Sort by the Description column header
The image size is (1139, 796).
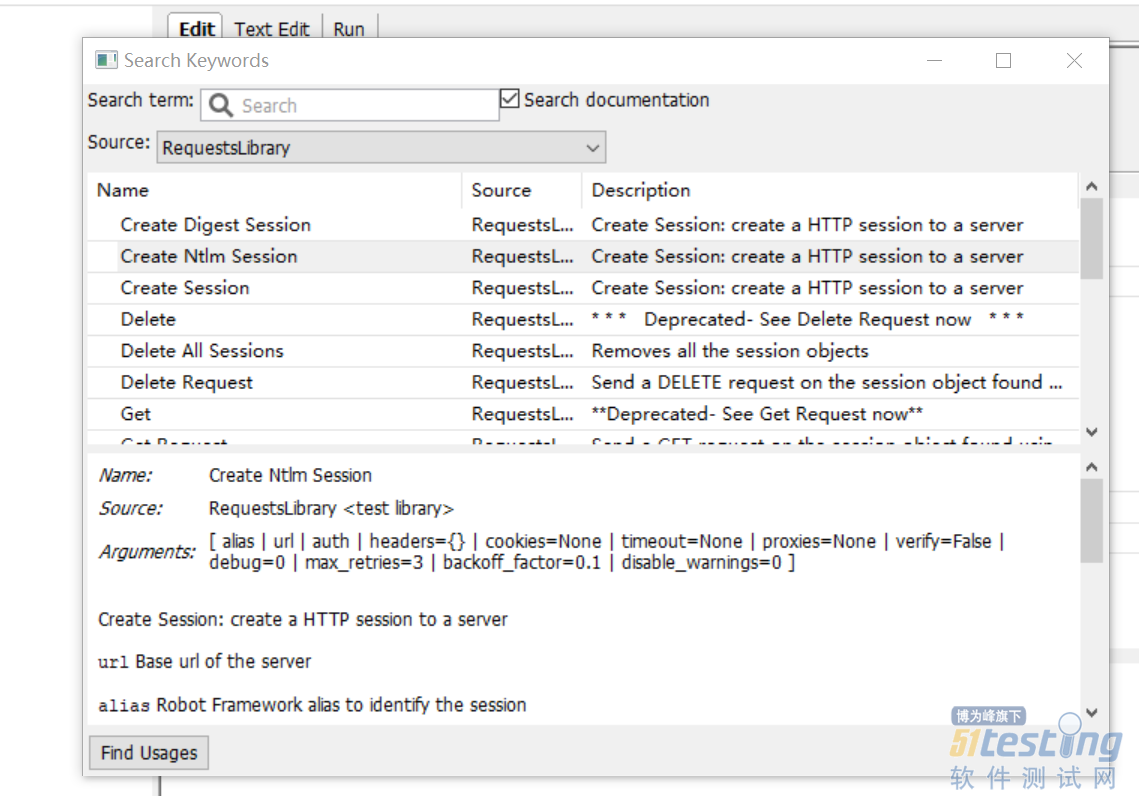coord(830,190)
